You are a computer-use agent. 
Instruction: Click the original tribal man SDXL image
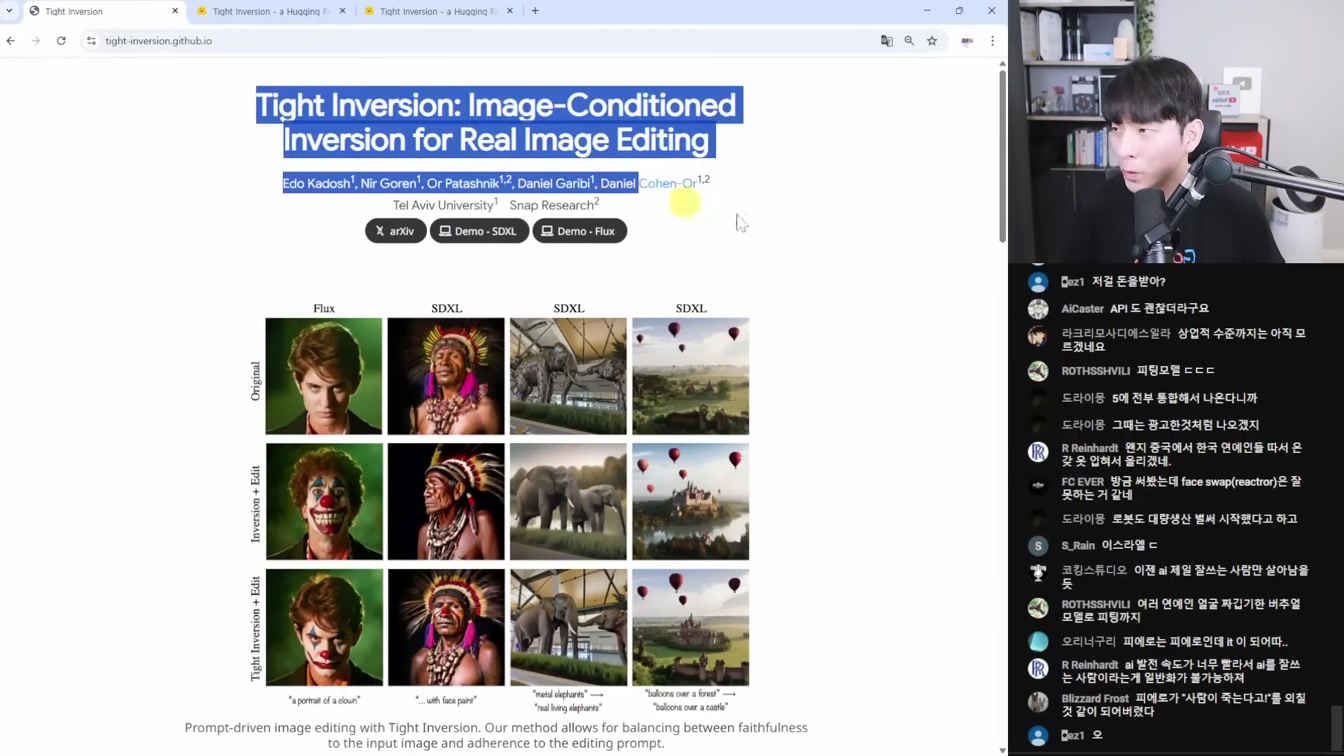(446, 376)
